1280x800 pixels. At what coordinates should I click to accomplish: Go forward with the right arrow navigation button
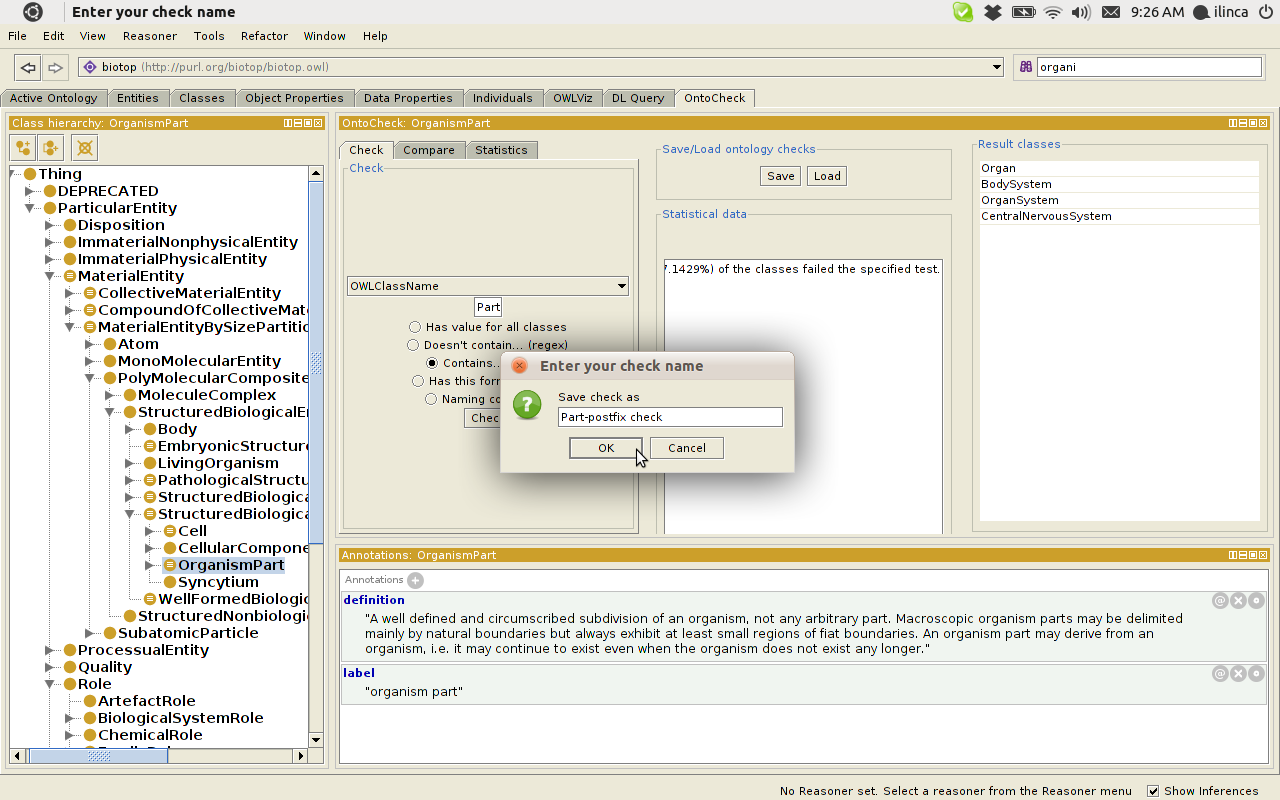pos(55,67)
